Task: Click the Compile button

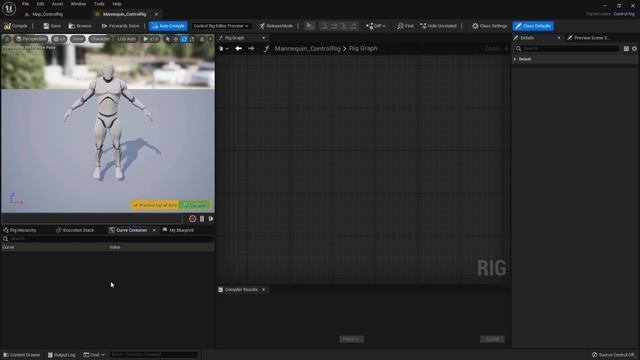Action: coord(16,26)
